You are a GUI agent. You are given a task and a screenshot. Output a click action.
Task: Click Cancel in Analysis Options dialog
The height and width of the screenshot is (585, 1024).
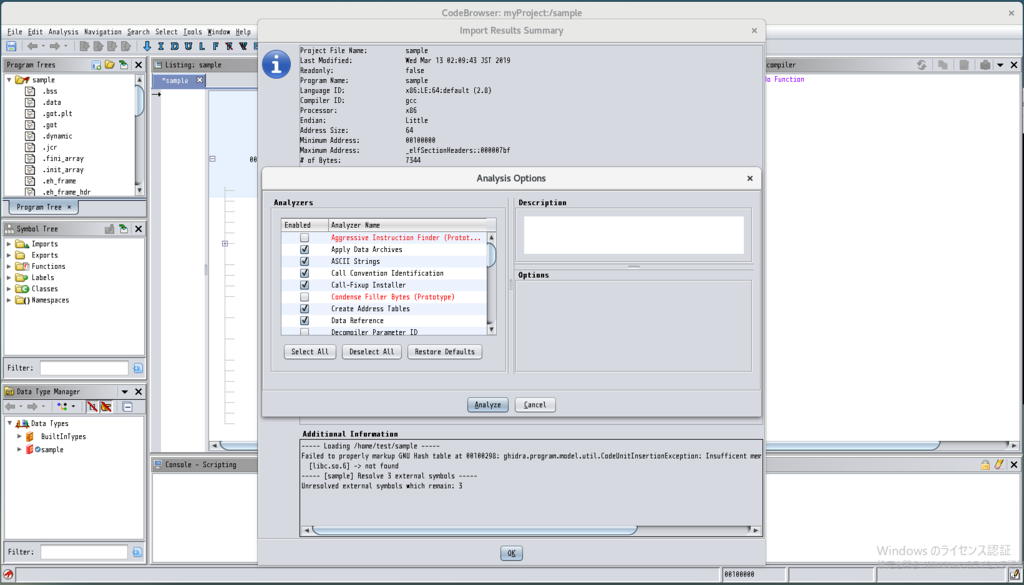click(535, 405)
